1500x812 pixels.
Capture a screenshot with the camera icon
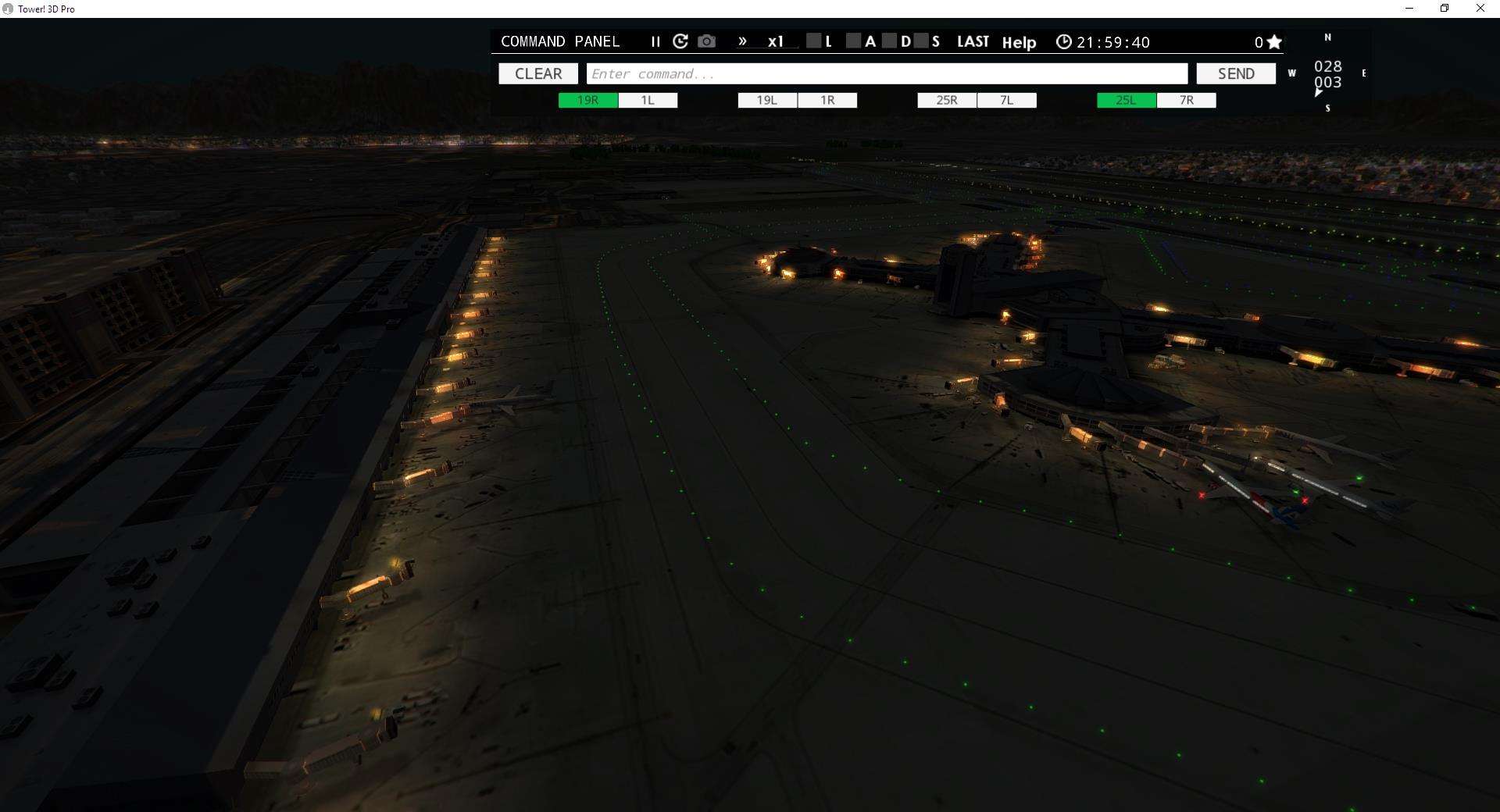coord(706,41)
